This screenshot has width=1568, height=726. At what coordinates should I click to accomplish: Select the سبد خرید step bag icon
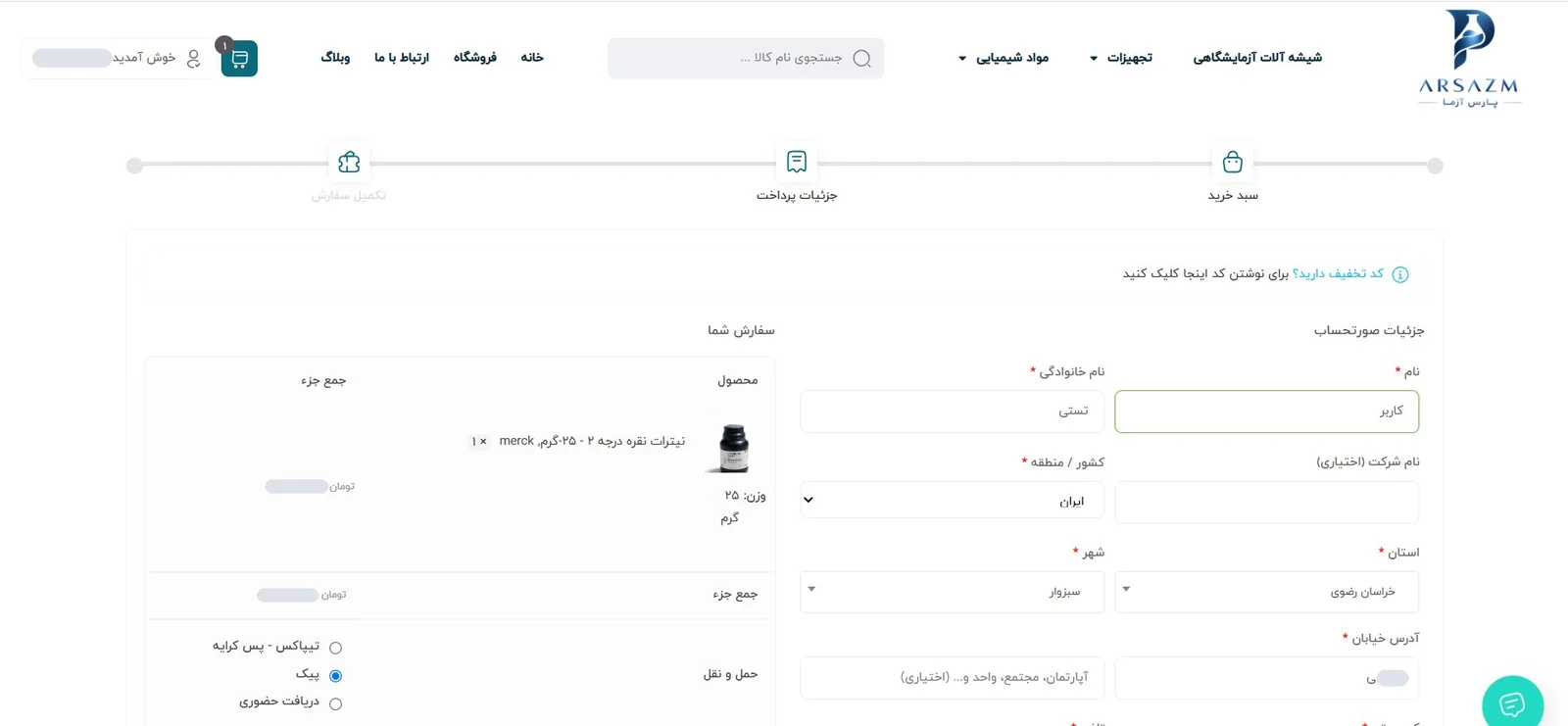(x=1233, y=163)
